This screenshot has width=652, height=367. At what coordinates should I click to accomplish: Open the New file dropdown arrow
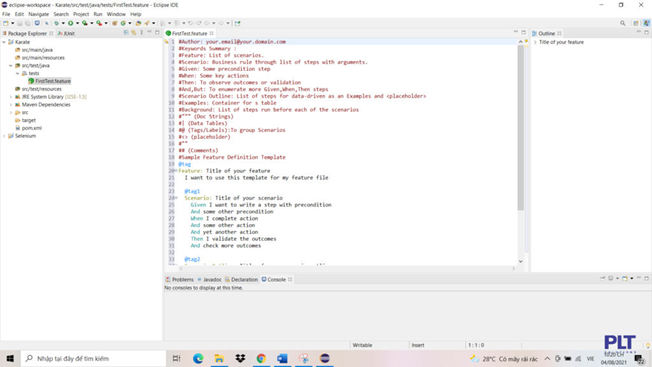(12, 23)
